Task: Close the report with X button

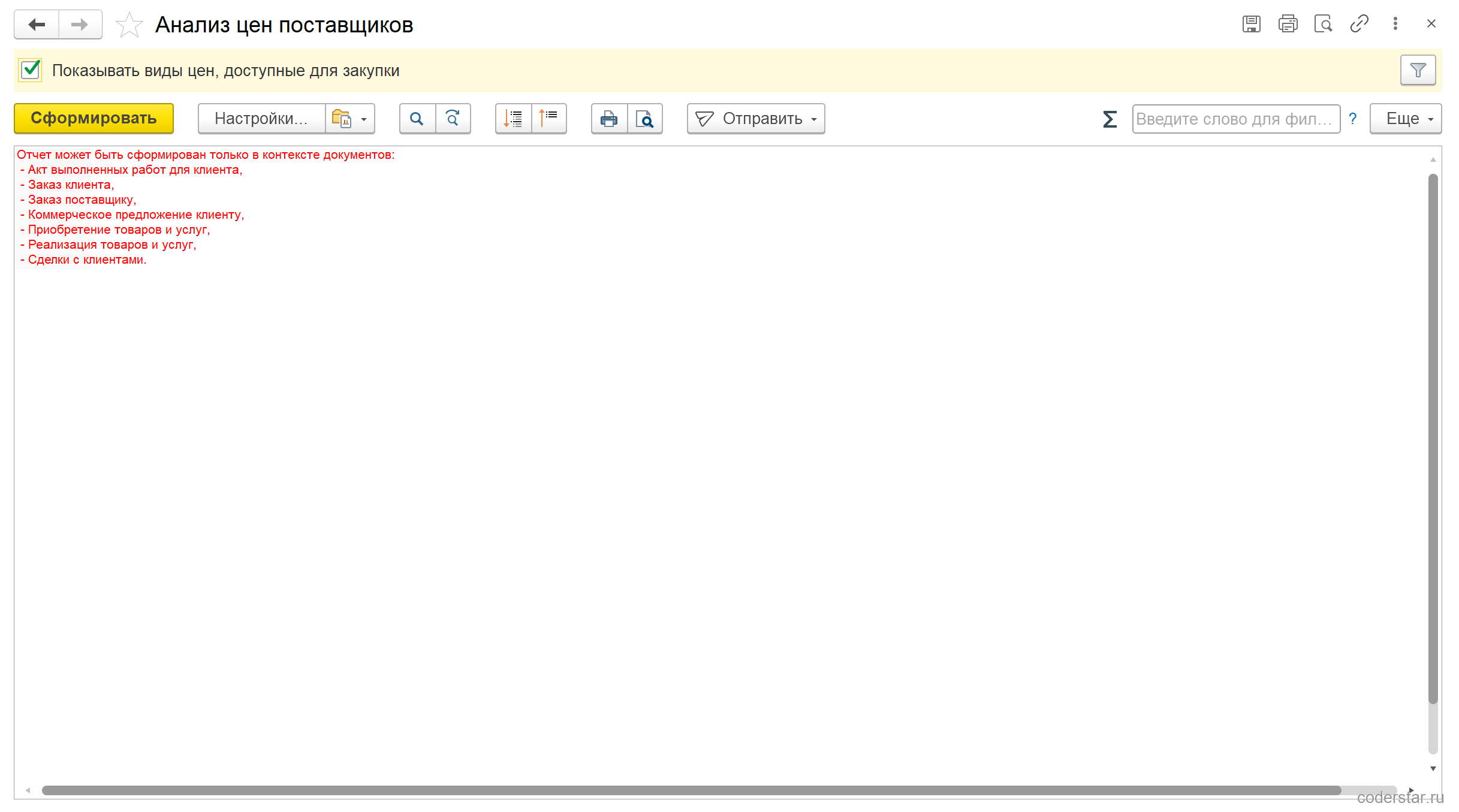Action: [1431, 24]
